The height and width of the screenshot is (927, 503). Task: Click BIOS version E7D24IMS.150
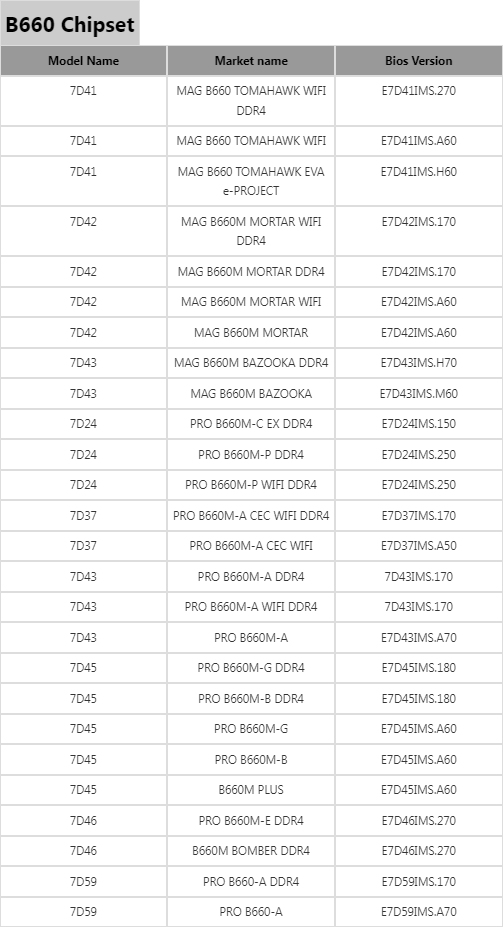pos(418,424)
